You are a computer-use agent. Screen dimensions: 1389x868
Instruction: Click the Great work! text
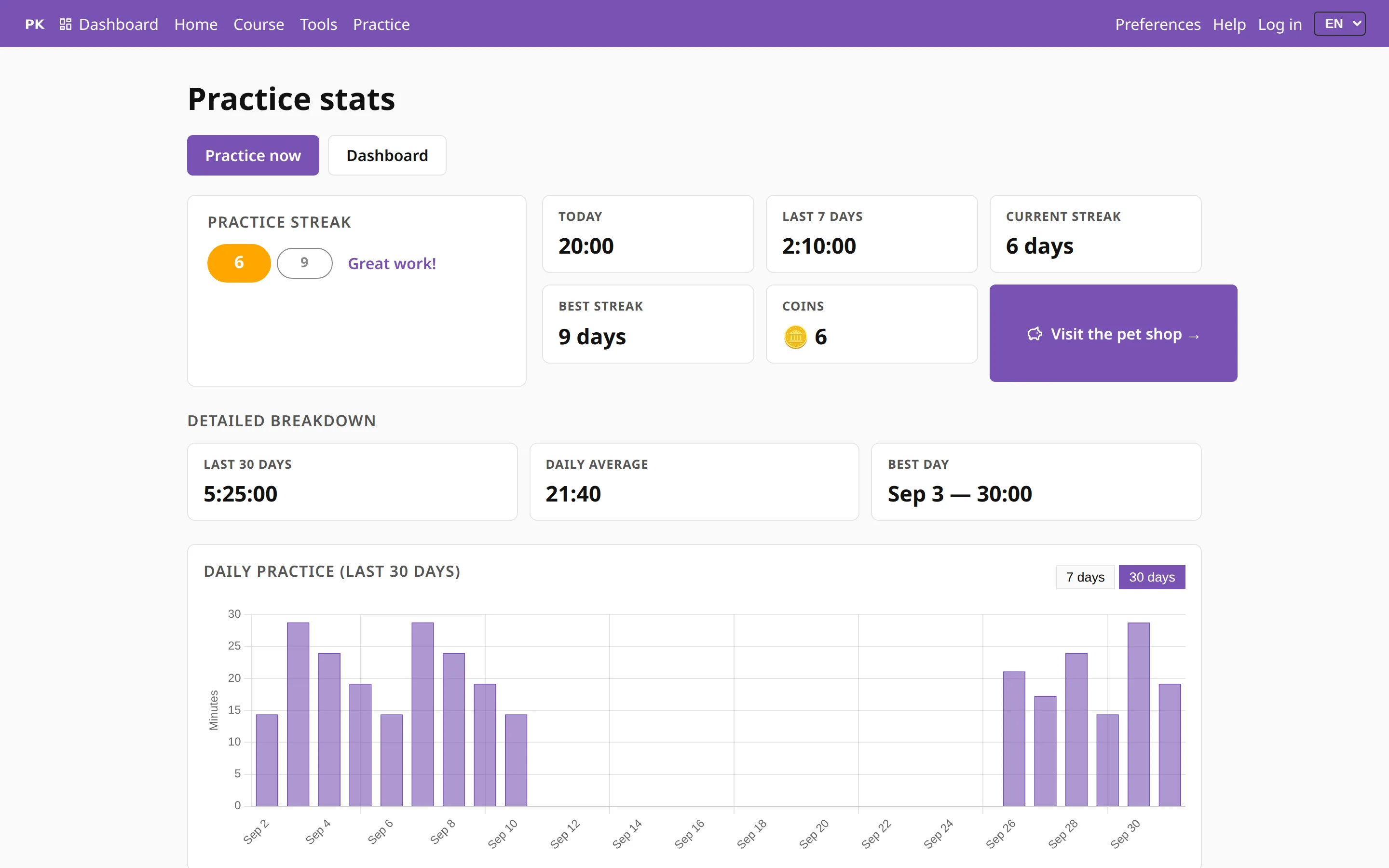392,263
